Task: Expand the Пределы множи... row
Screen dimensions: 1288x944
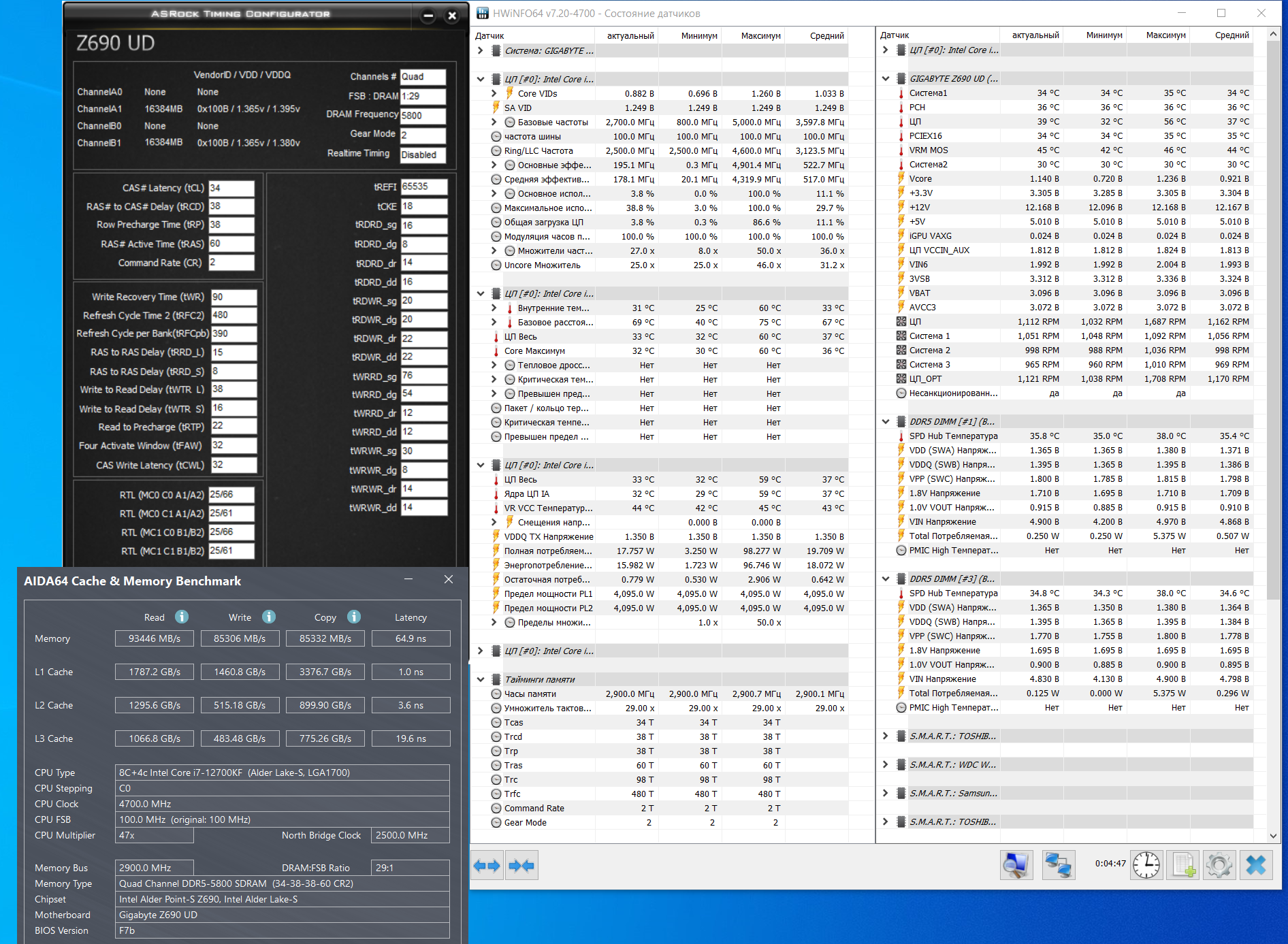Action: 494,622
